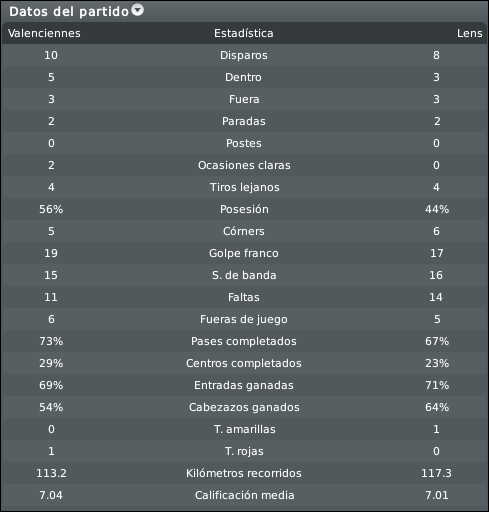Select the Kilómetros recorridos row
This screenshot has width=489, height=512.
pos(244,473)
